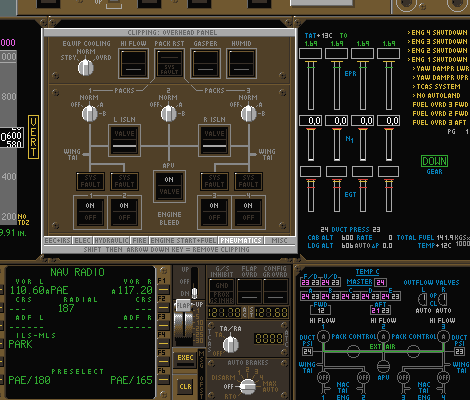Click engine 3 SYS FAULT light
This screenshot has width=470, height=400.
(214, 181)
